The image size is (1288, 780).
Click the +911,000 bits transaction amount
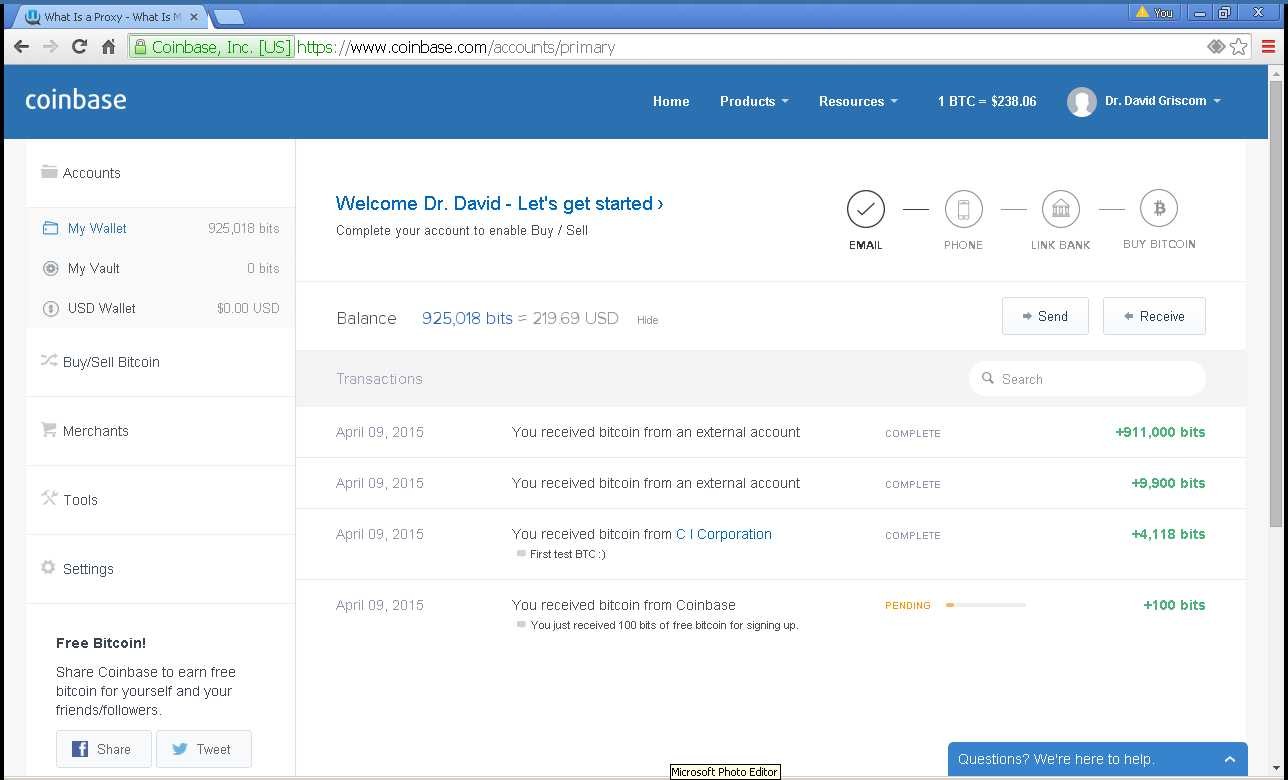tap(1160, 432)
